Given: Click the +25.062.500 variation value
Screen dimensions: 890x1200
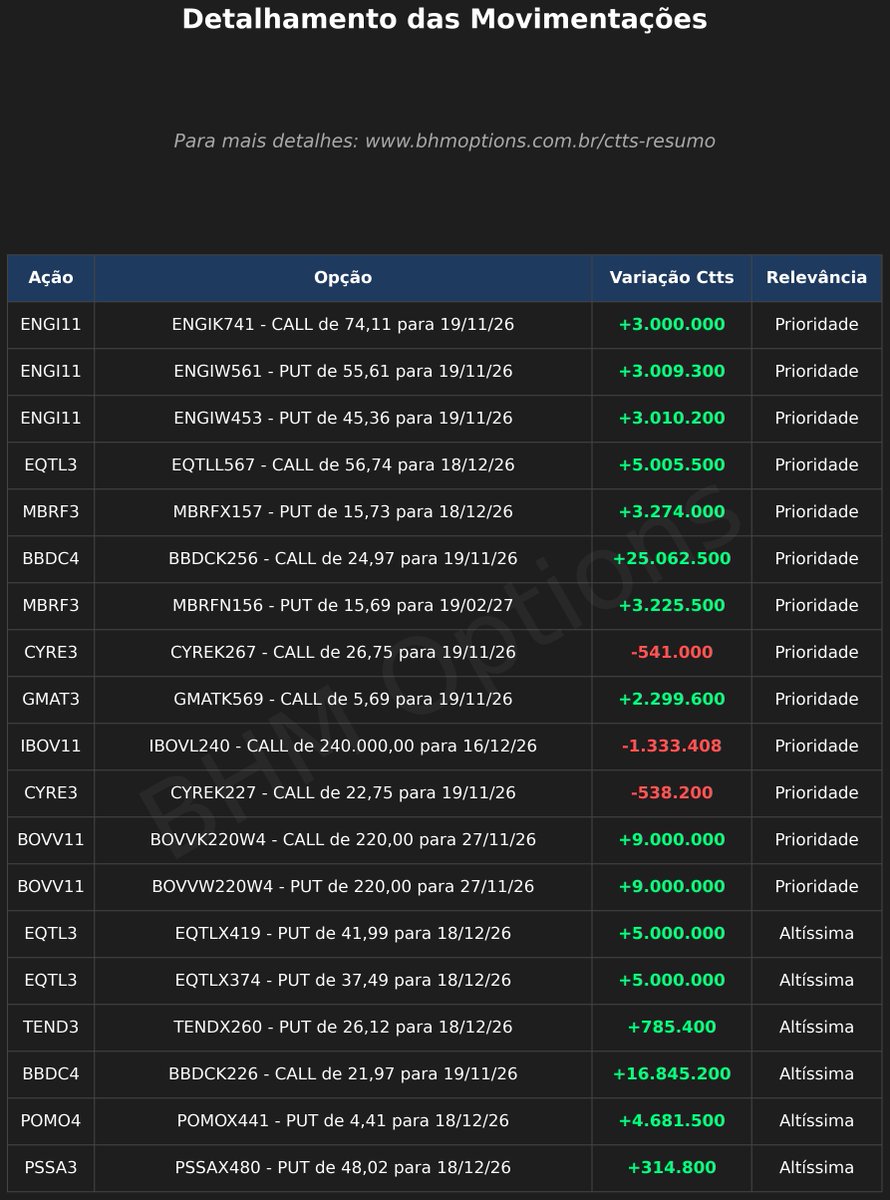Looking at the screenshot, I should (x=672, y=559).
